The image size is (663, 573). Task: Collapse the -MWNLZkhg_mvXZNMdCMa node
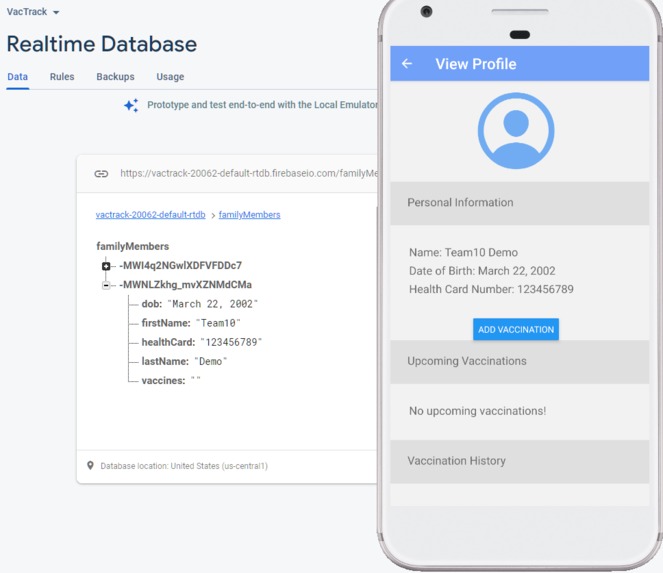click(106, 285)
